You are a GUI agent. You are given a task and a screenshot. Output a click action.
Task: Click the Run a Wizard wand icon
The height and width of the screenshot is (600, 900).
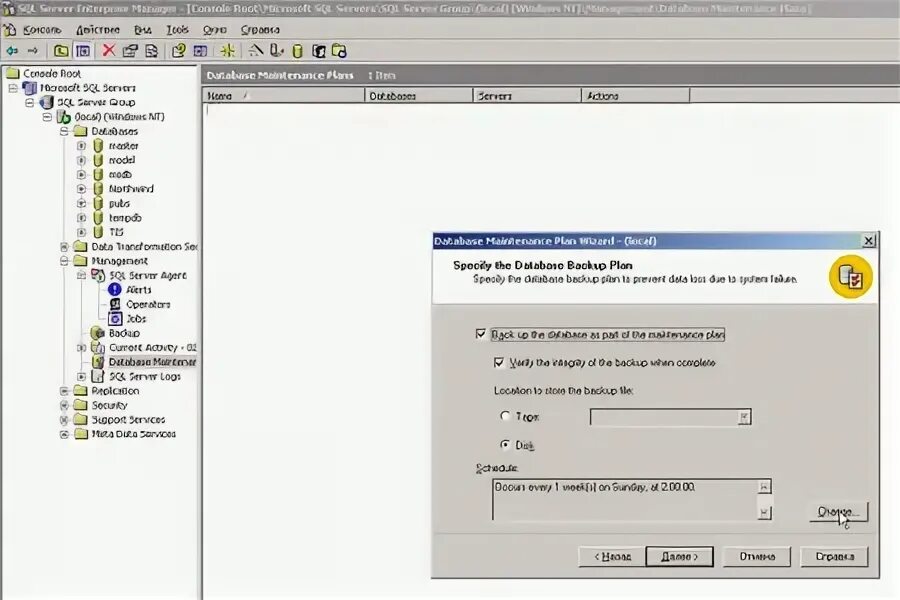[x=255, y=51]
